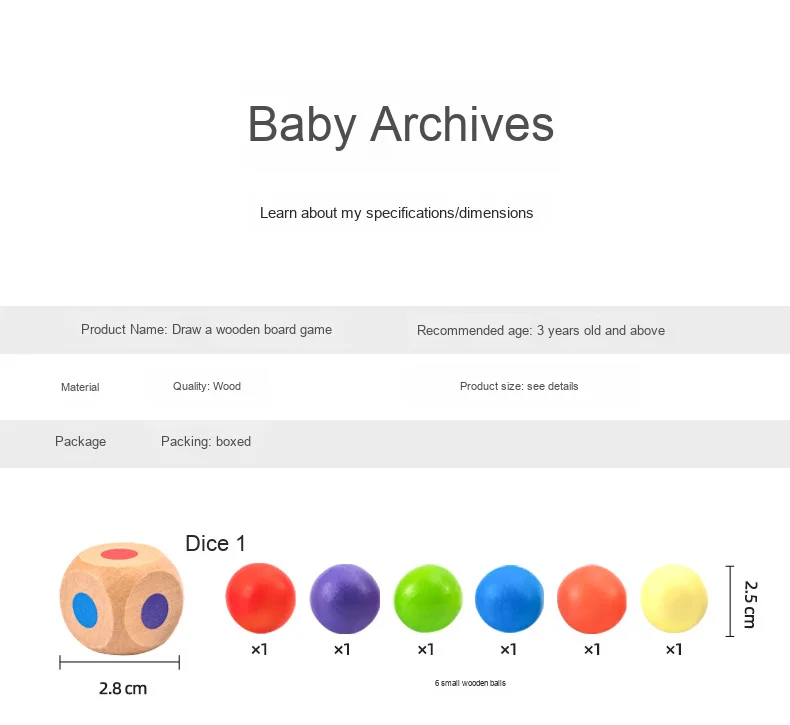The height and width of the screenshot is (725, 790).
Task: Select the purple wooden ball
Action: (x=345, y=598)
